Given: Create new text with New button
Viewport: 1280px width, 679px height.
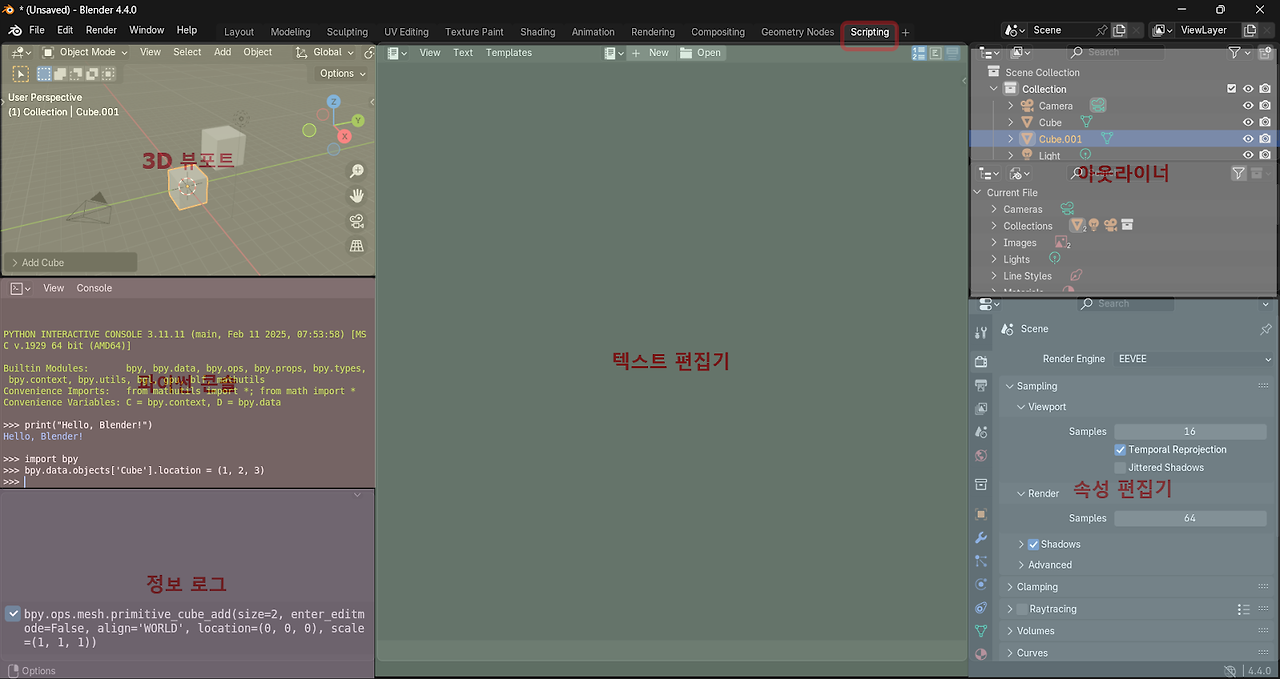Looking at the screenshot, I should 650,53.
